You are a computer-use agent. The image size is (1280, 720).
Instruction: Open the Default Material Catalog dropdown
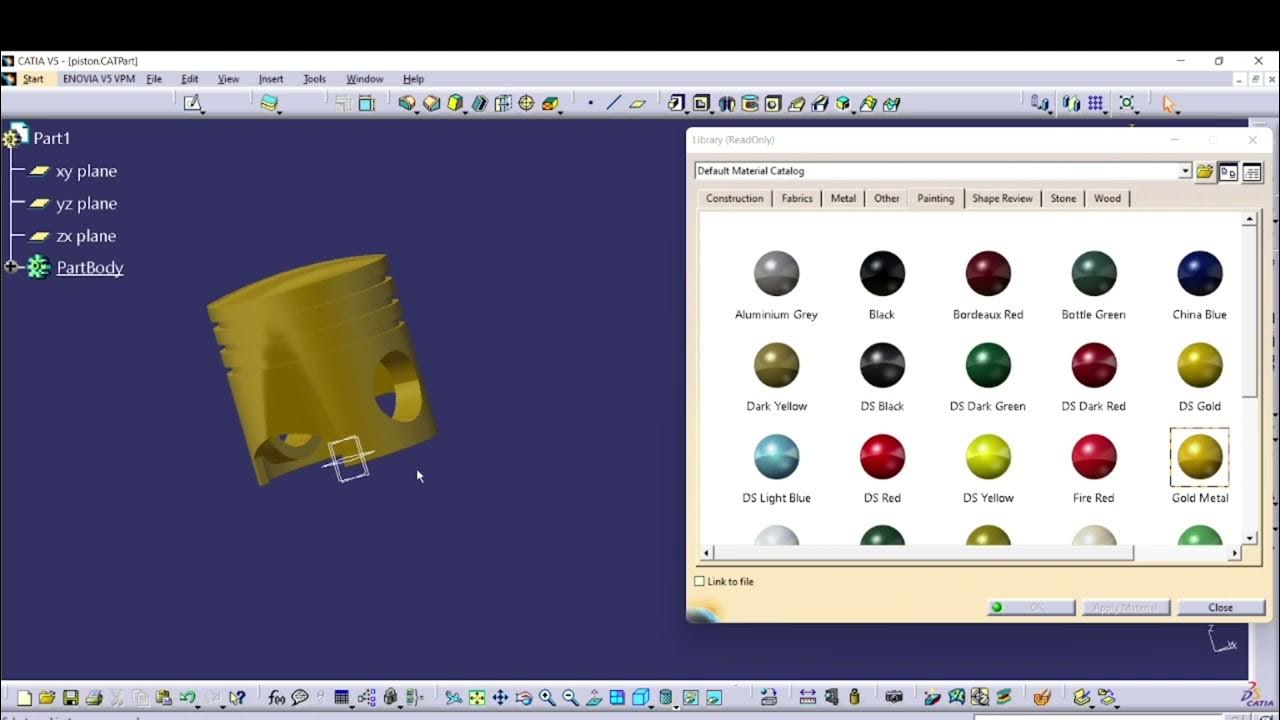point(1184,171)
